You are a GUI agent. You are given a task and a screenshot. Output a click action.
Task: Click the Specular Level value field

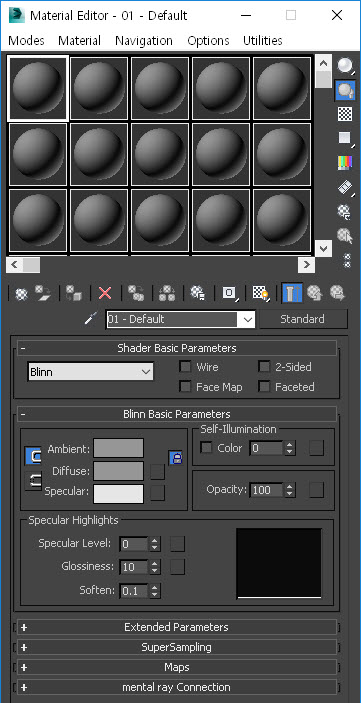point(134,544)
